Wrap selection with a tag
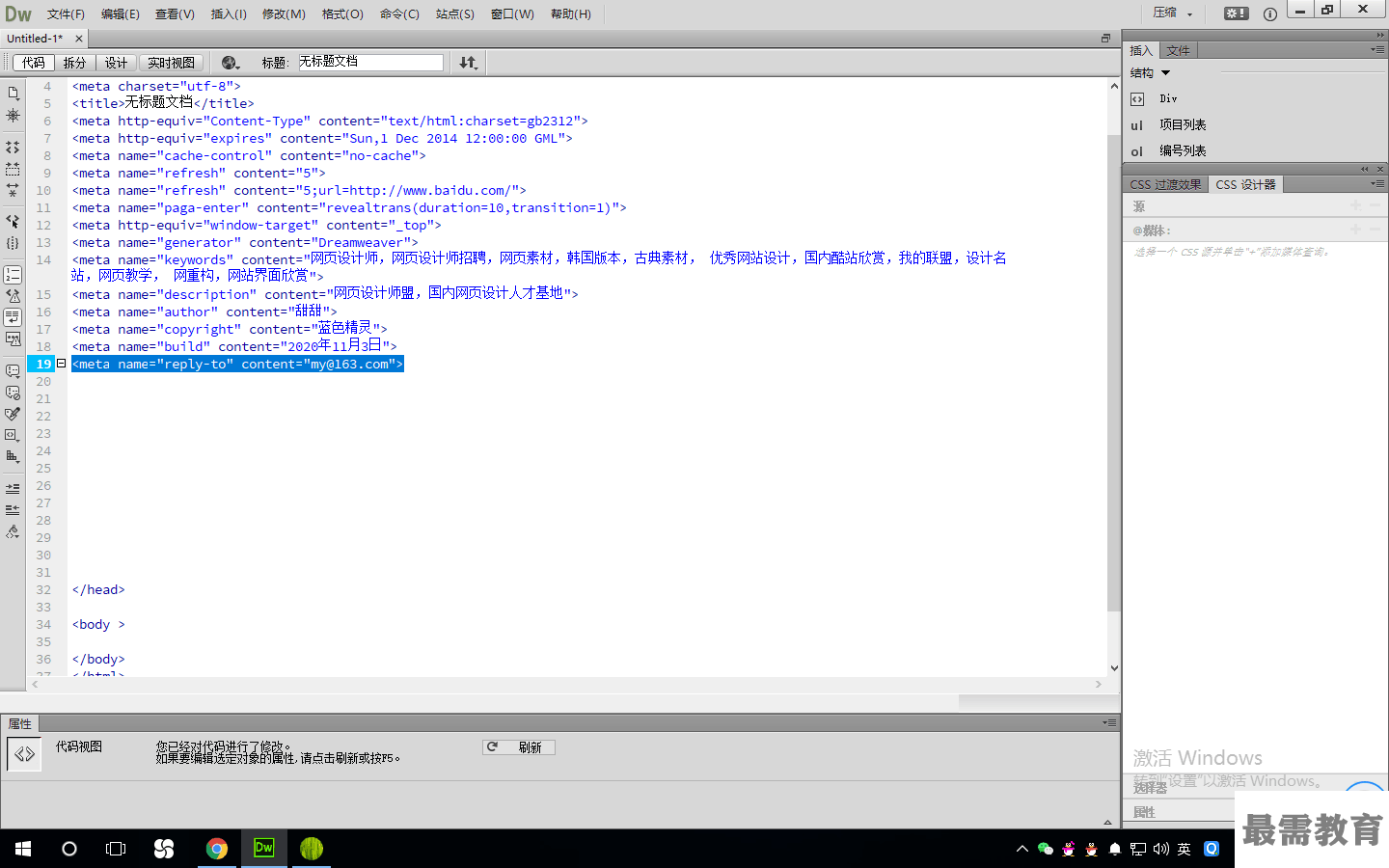 [x=13, y=414]
